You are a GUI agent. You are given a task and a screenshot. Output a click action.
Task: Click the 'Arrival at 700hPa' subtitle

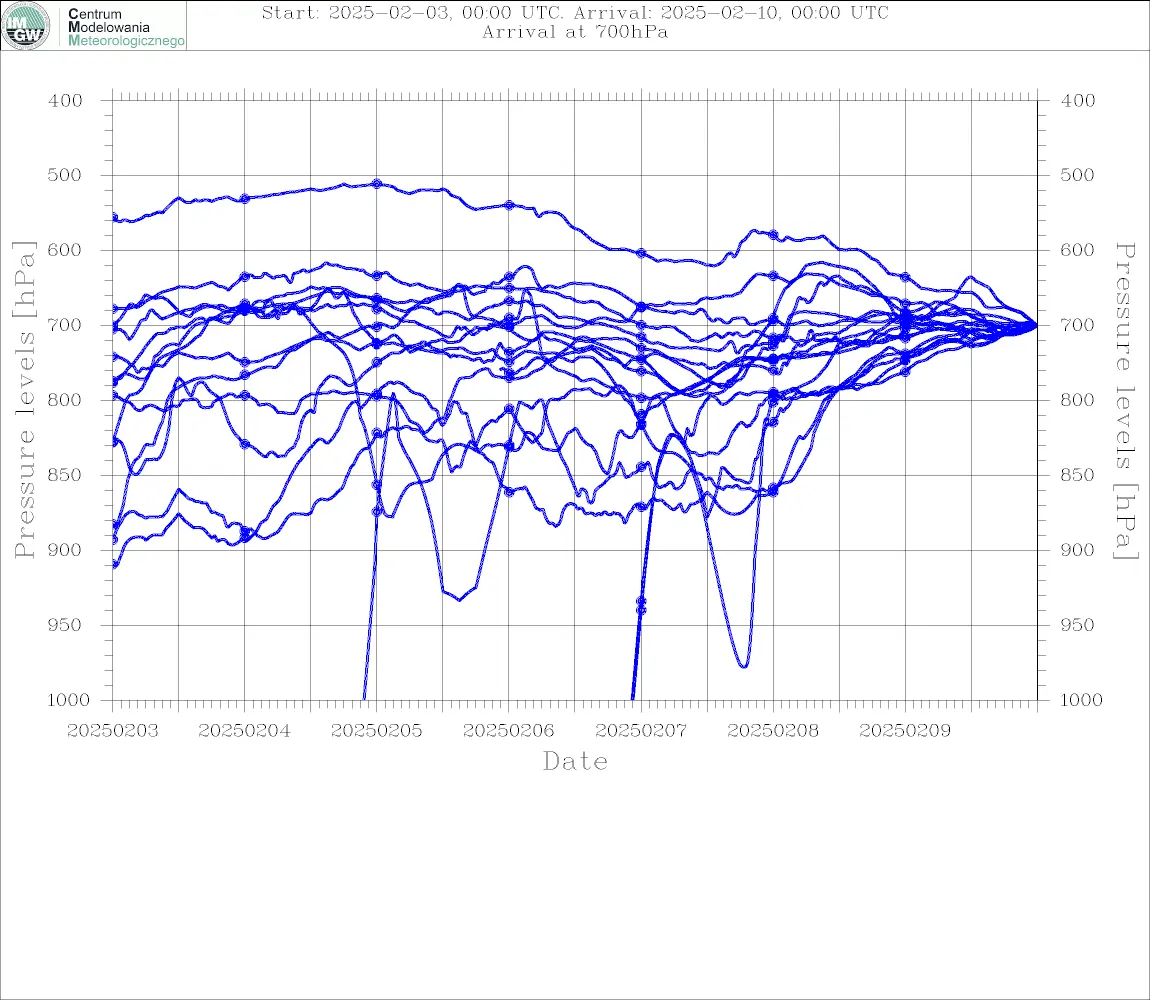pos(575,32)
